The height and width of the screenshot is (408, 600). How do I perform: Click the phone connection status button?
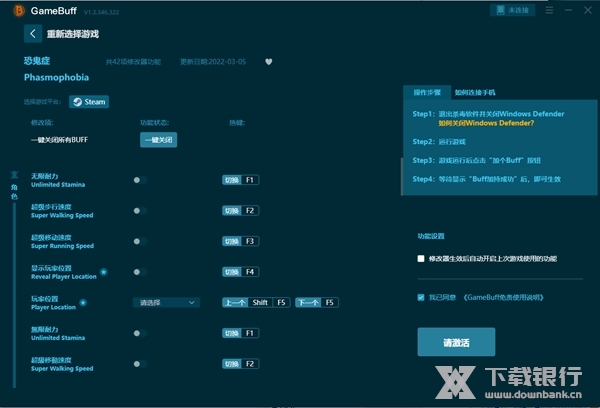click(512, 10)
